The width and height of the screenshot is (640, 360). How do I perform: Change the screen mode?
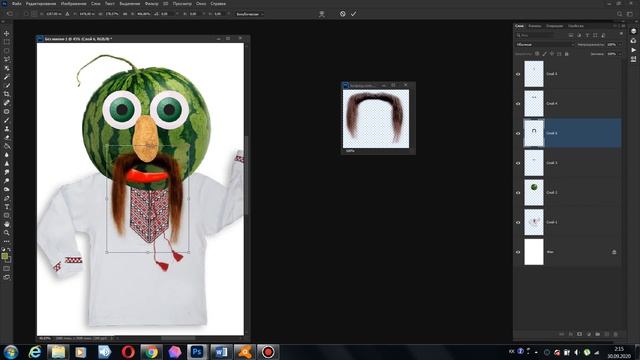click(7, 277)
